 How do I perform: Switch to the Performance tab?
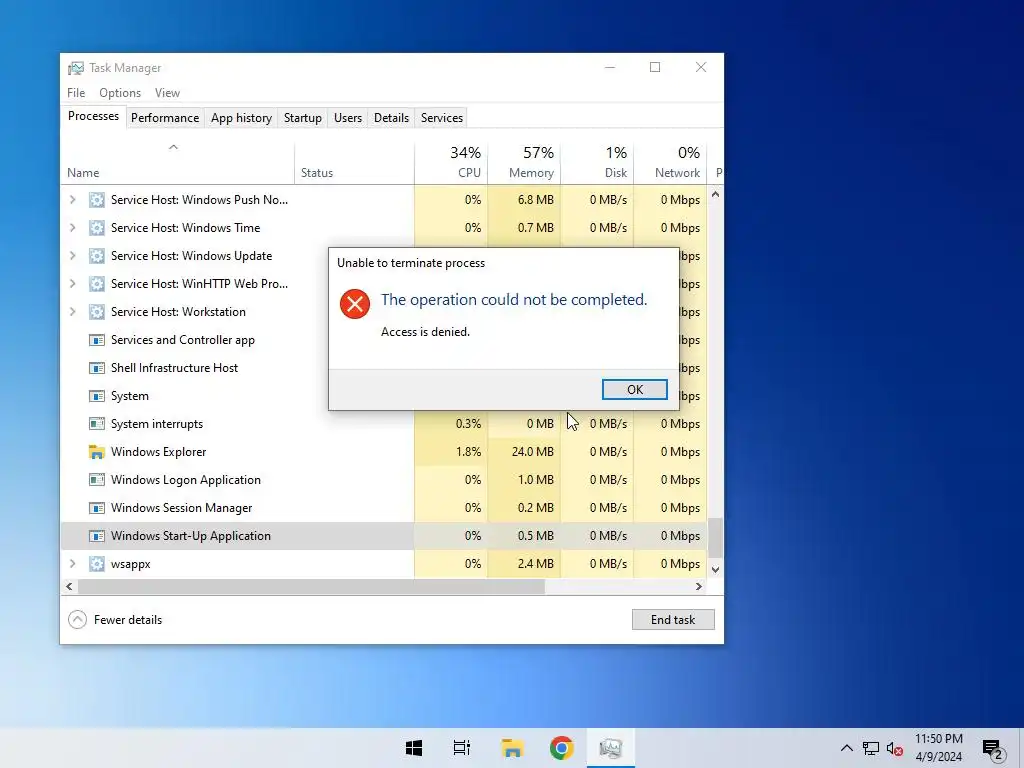pyautogui.click(x=165, y=118)
